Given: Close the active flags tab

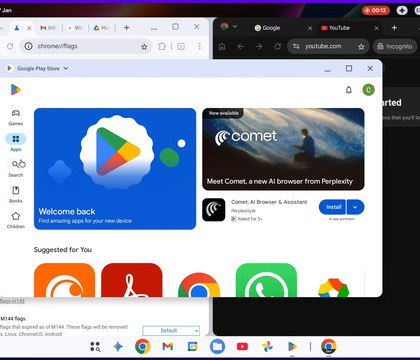Looking at the screenshot, I should click(x=29, y=28).
